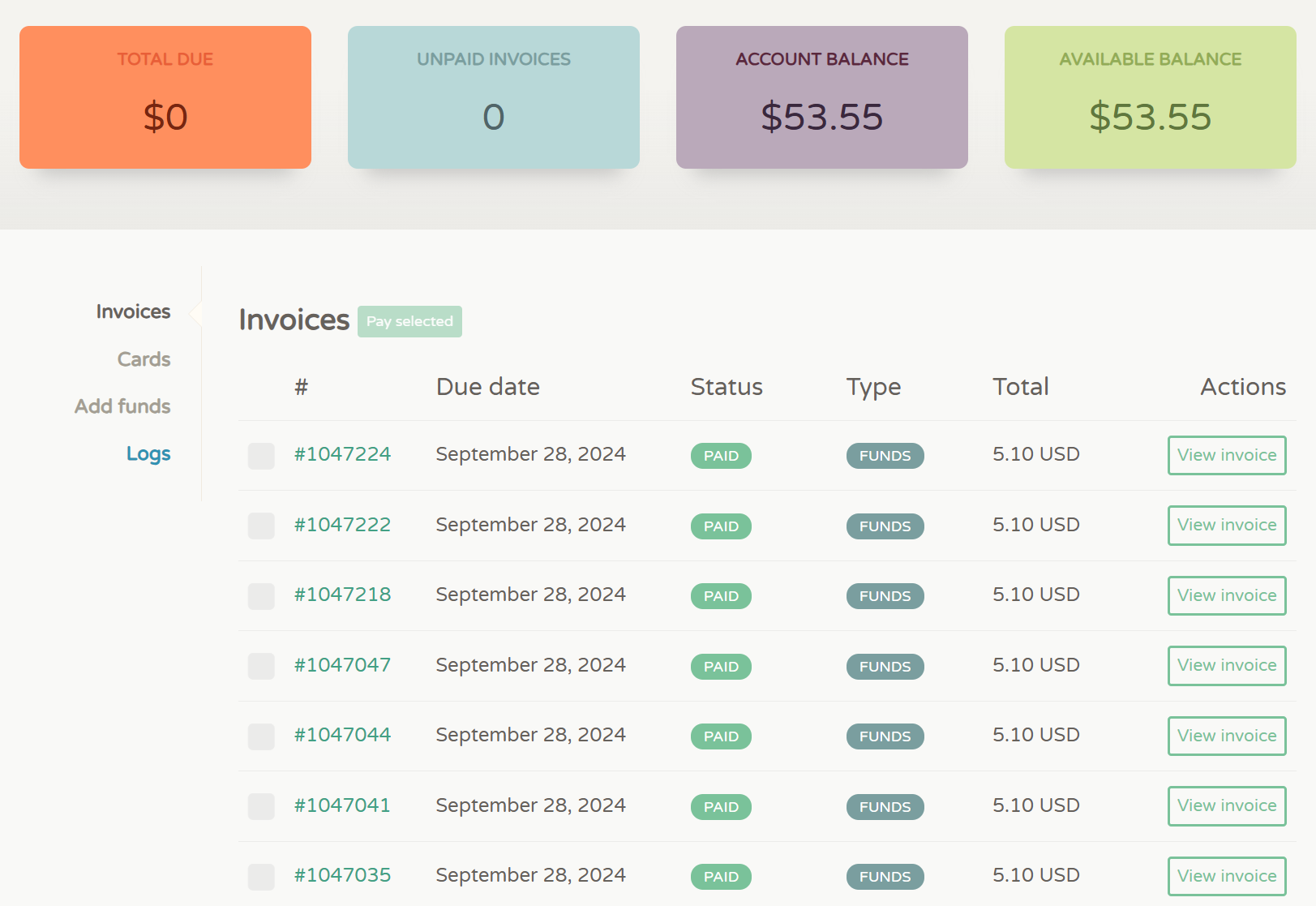Viewport: 1316px width, 906px height.
Task: Go to the Cards section
Action: 144,359
